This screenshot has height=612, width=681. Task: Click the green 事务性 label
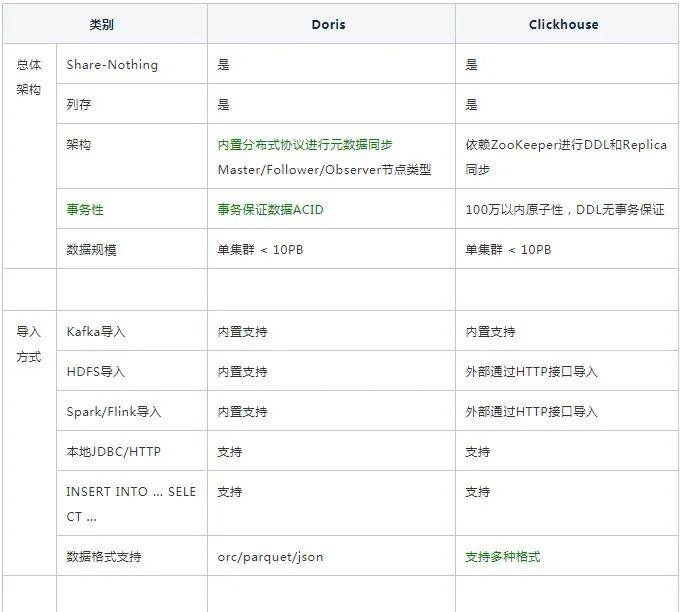(x=85, y=210)
